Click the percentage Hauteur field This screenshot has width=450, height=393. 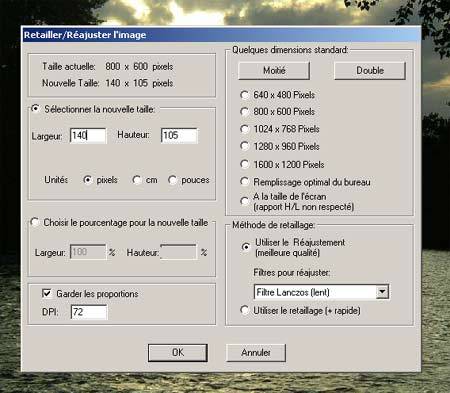tap(179, 252)
